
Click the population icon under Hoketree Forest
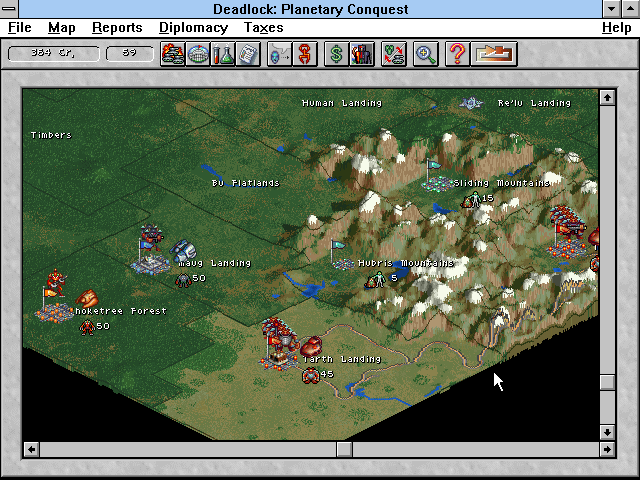87,327
